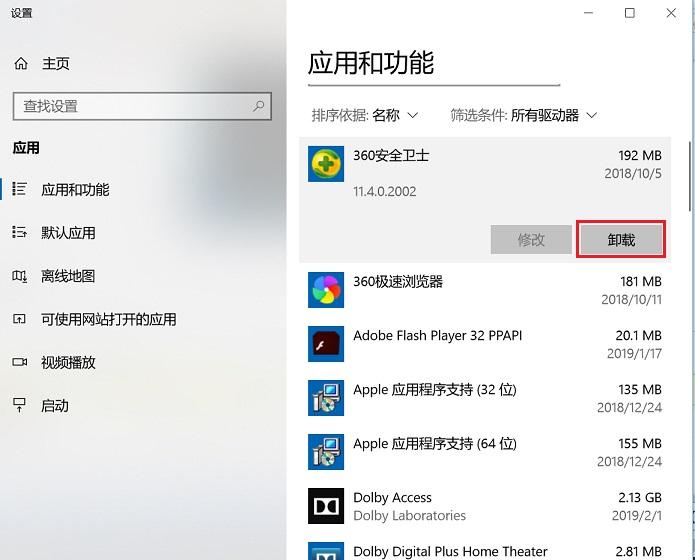Select Adobe Flash Player 32 PPAPI entry name
The width and height of the screenshot is (695, 560).
[437, 336]
